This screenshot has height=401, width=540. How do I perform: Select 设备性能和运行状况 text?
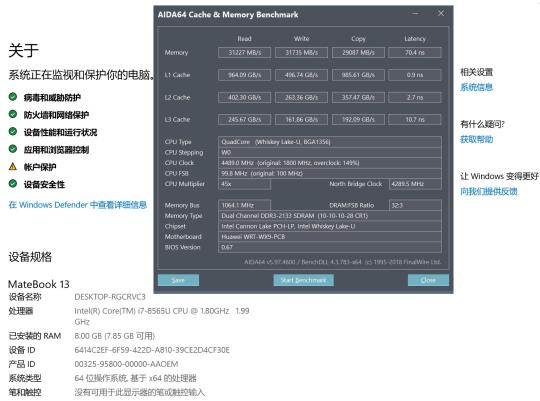60,132
